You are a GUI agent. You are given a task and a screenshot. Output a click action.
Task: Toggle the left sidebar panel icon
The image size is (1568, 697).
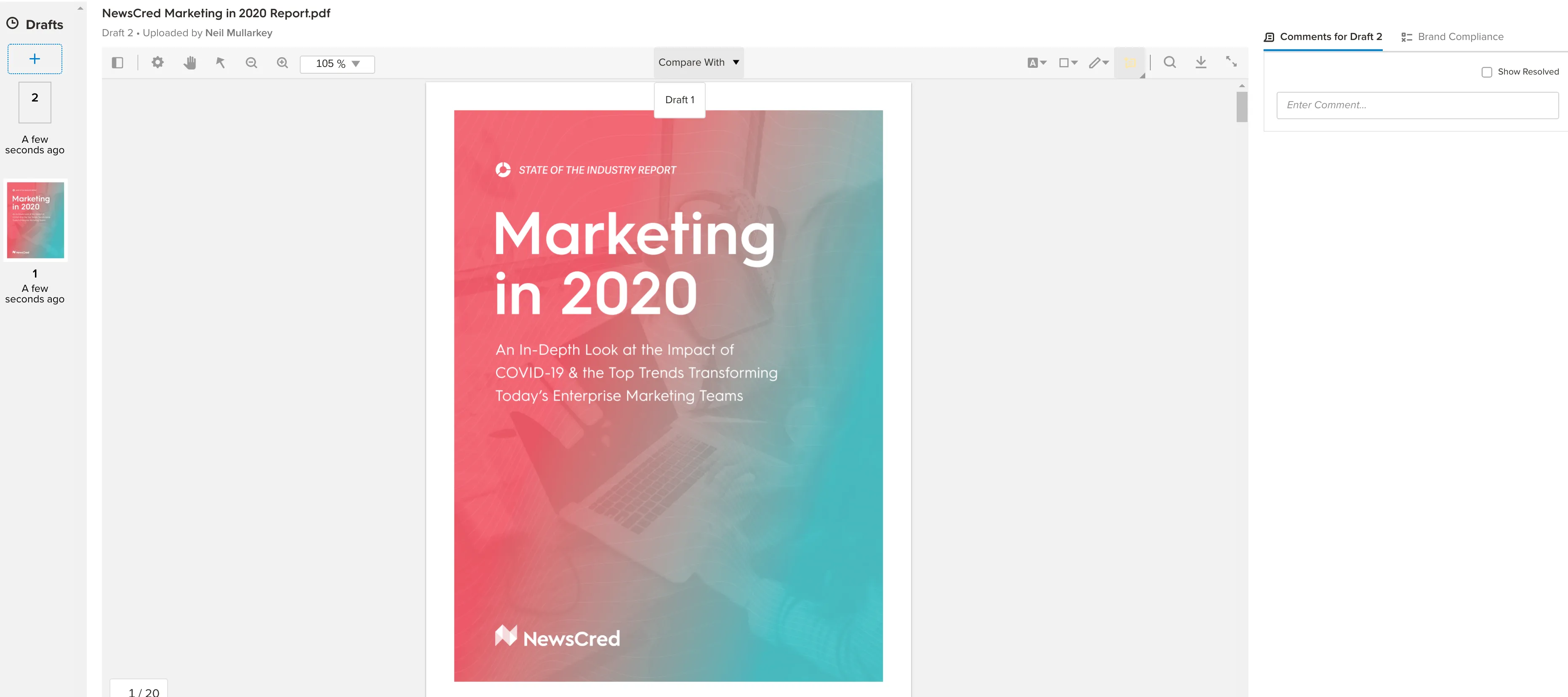(x=117, y=63)
